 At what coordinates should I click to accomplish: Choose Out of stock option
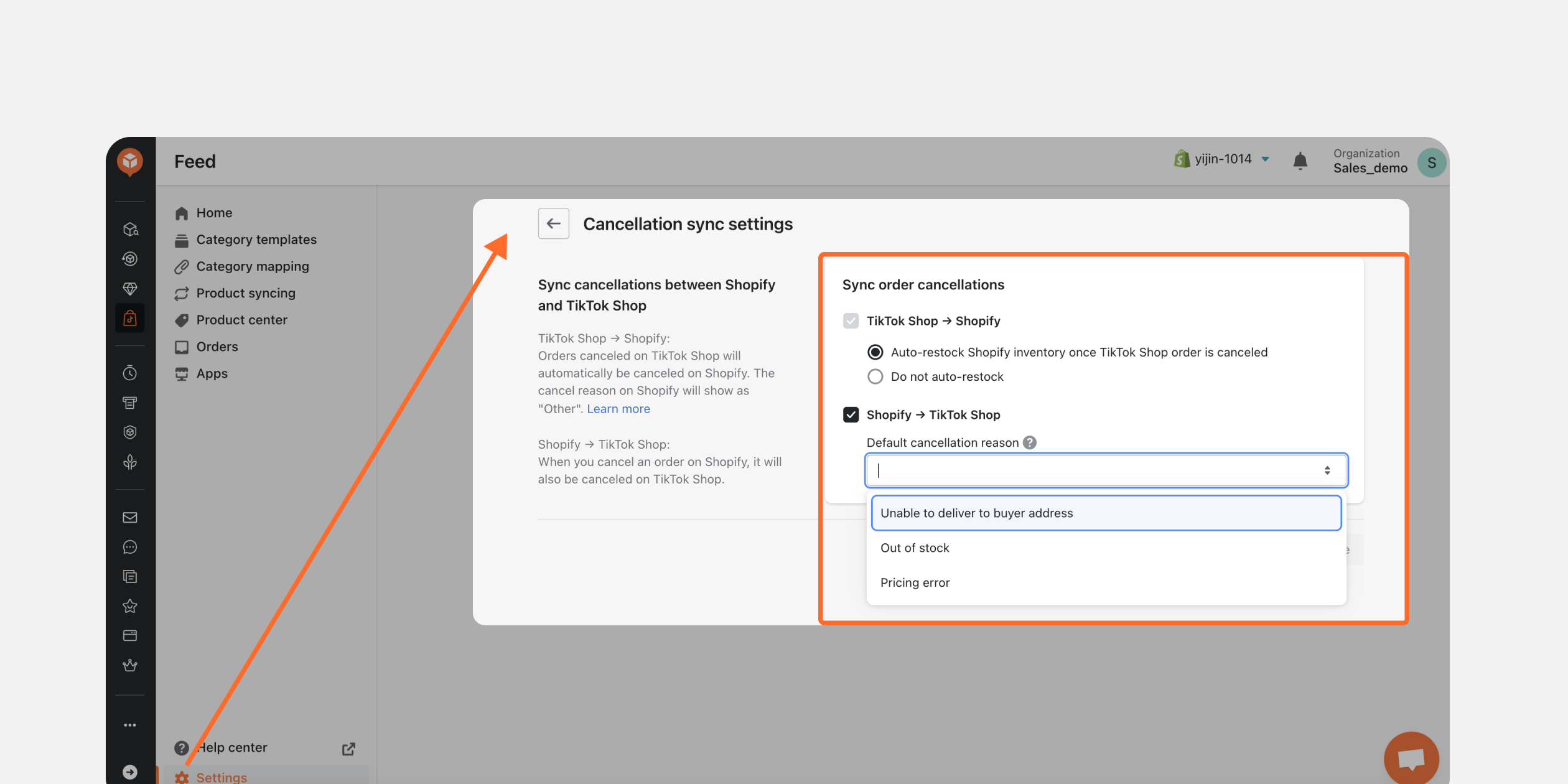(1106, 548)
